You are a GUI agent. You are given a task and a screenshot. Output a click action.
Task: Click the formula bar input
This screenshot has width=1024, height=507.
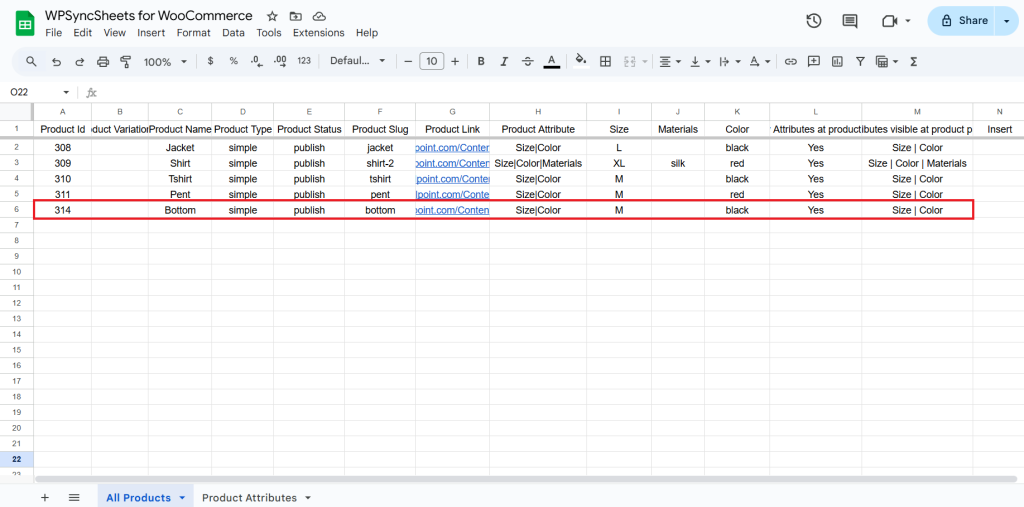[562, 93]
